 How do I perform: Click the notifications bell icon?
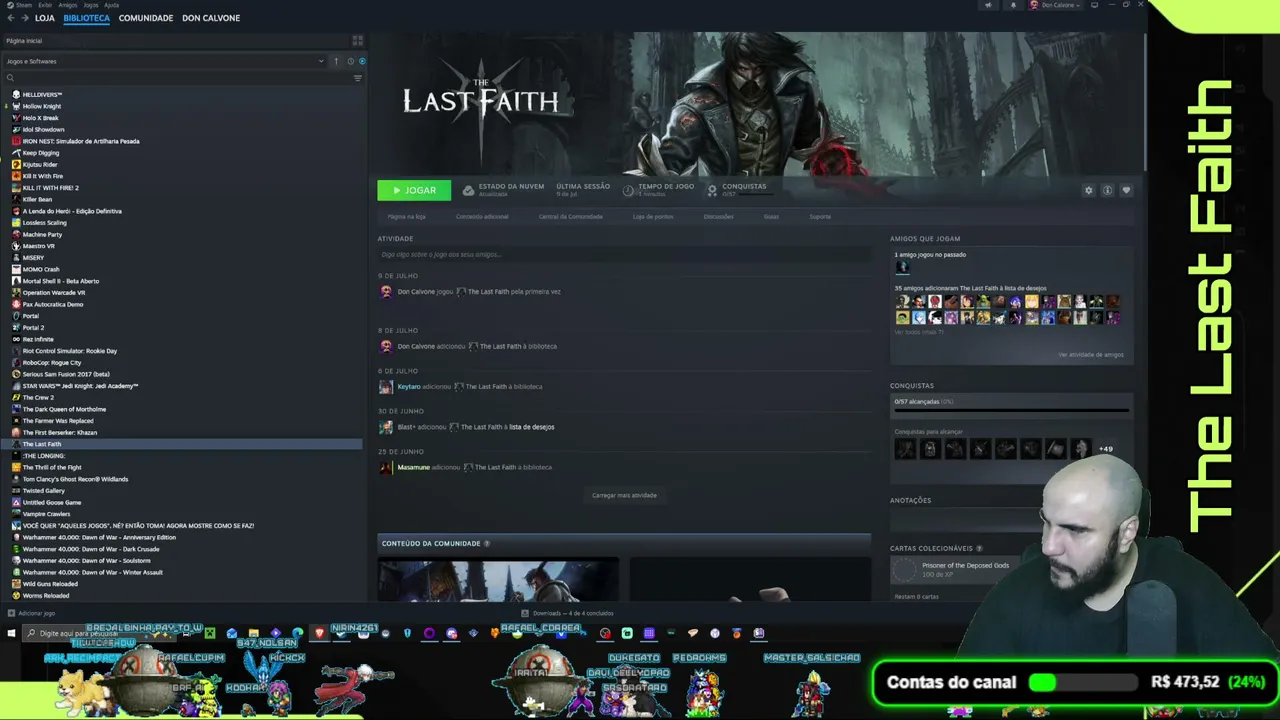1013,5
